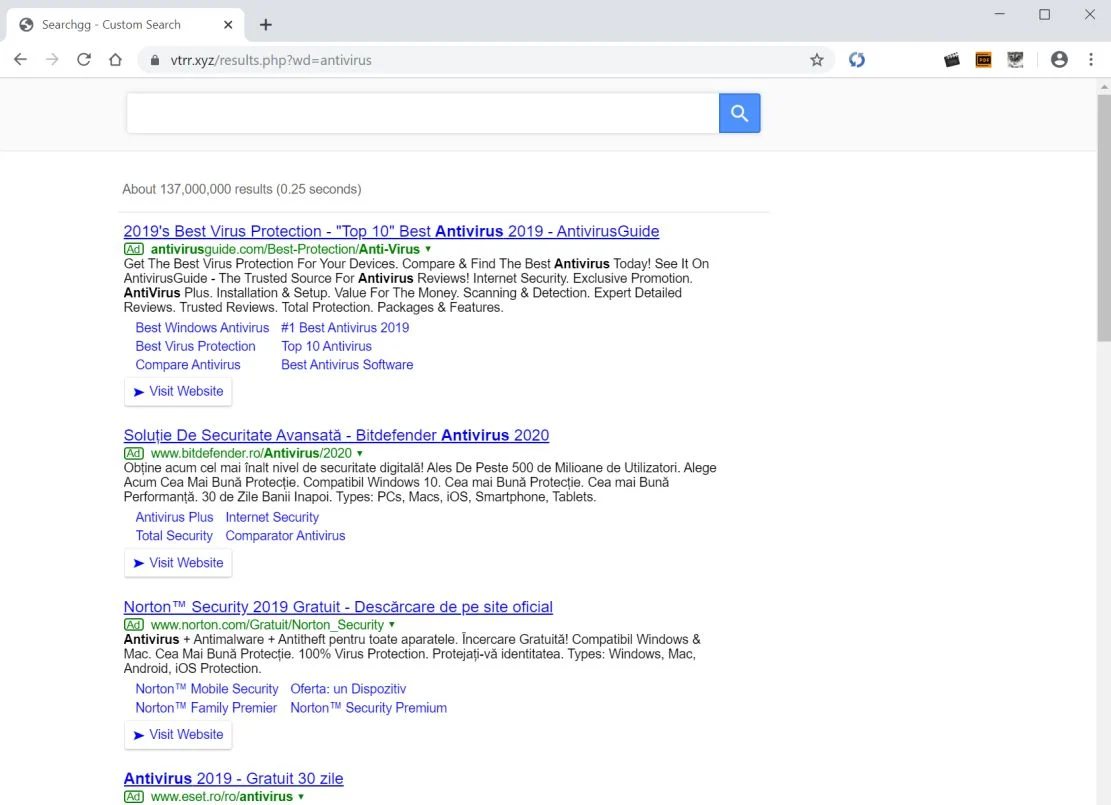Viewport: 1111px width, 805px height.
Task: Click Visit Website under Bitdefender ad
Action: click(x=178, y=563)
